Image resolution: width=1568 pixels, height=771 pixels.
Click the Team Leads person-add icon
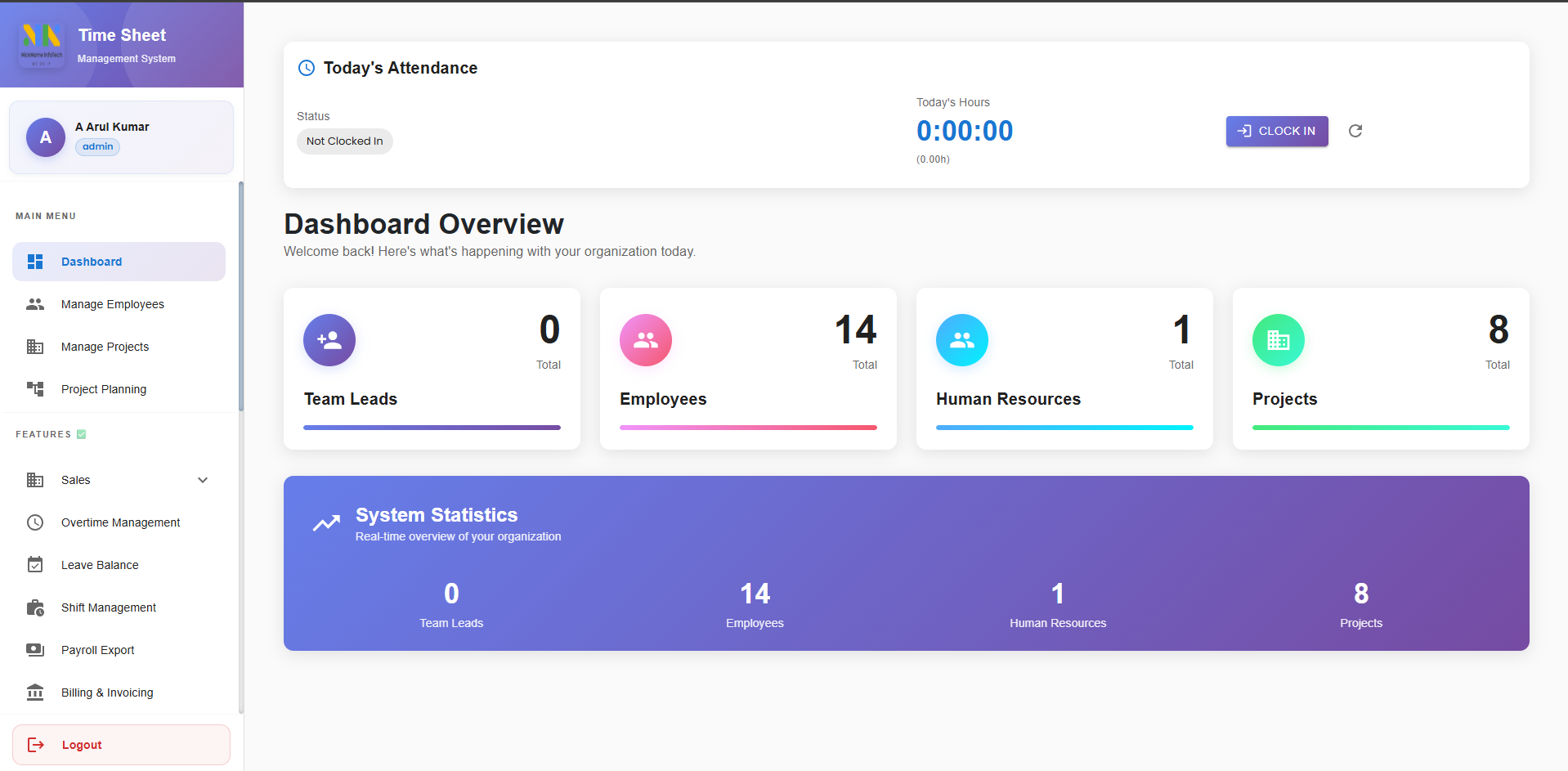pyautogui.click(x=329, y=339)
